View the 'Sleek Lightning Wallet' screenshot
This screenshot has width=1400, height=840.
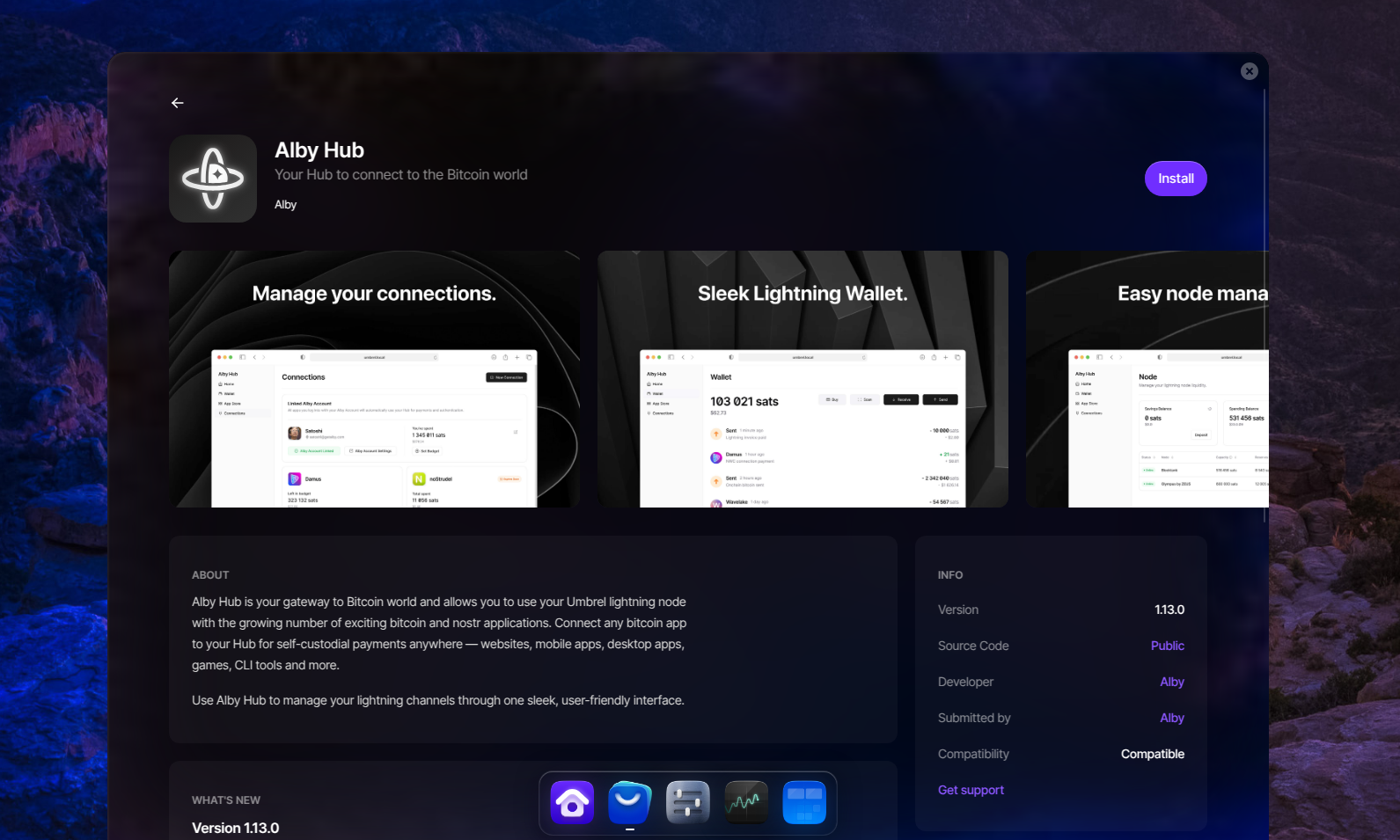(x=803, y=379)
